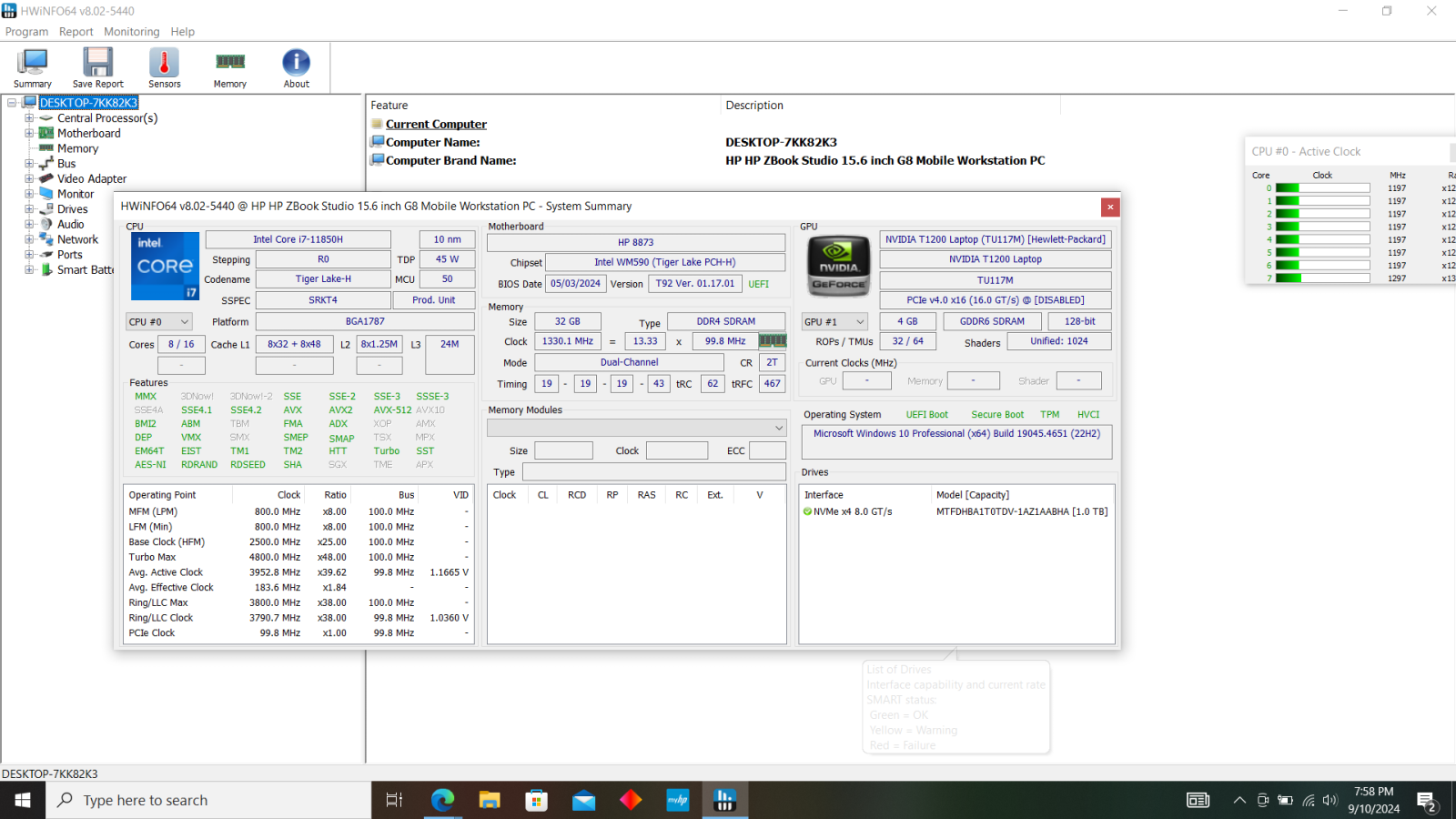The height and width of the screenshot is (819, 1456).
Task: Close the System Summary window
Action: point(1110,207)
